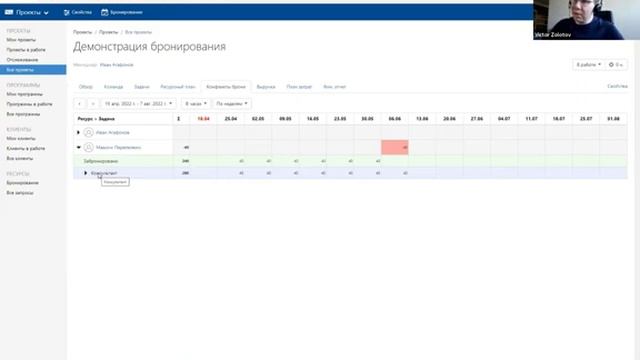
Task: Open manager Иван Агафонов link
Action: 117,65
